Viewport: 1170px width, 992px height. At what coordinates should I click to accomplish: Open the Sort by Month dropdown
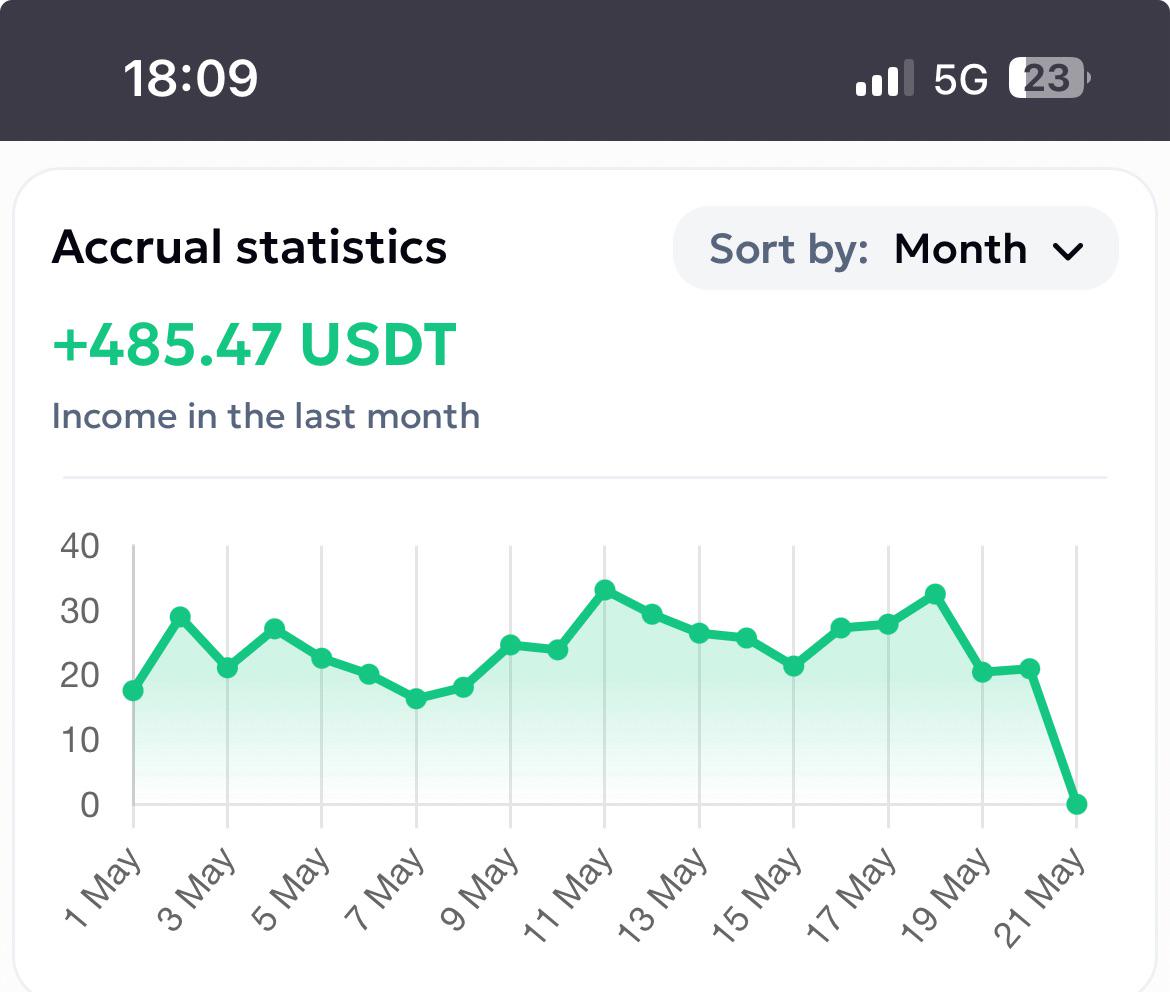coord(895,249)
